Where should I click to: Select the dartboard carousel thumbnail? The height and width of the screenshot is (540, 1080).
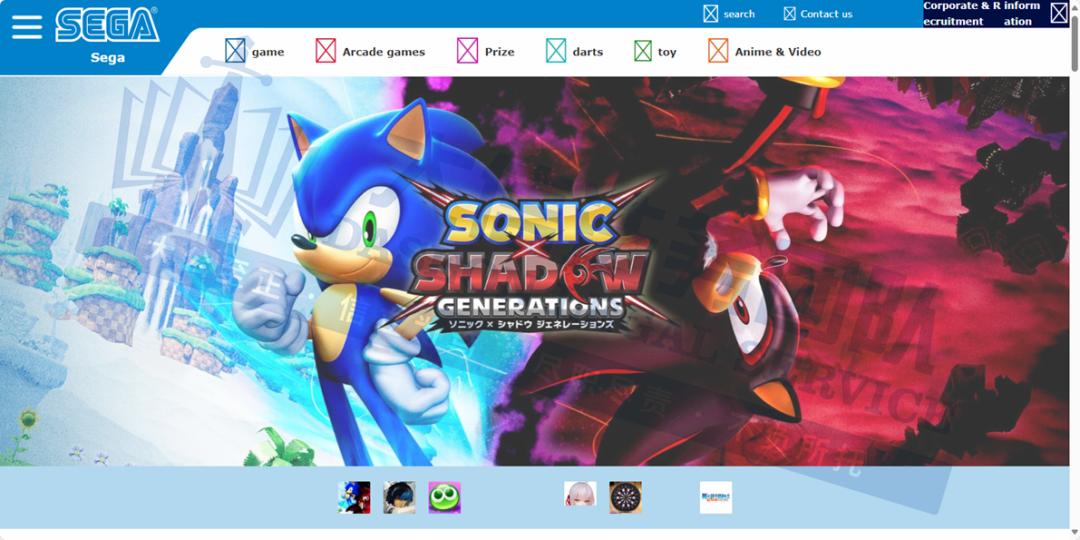tap(625, 497)
